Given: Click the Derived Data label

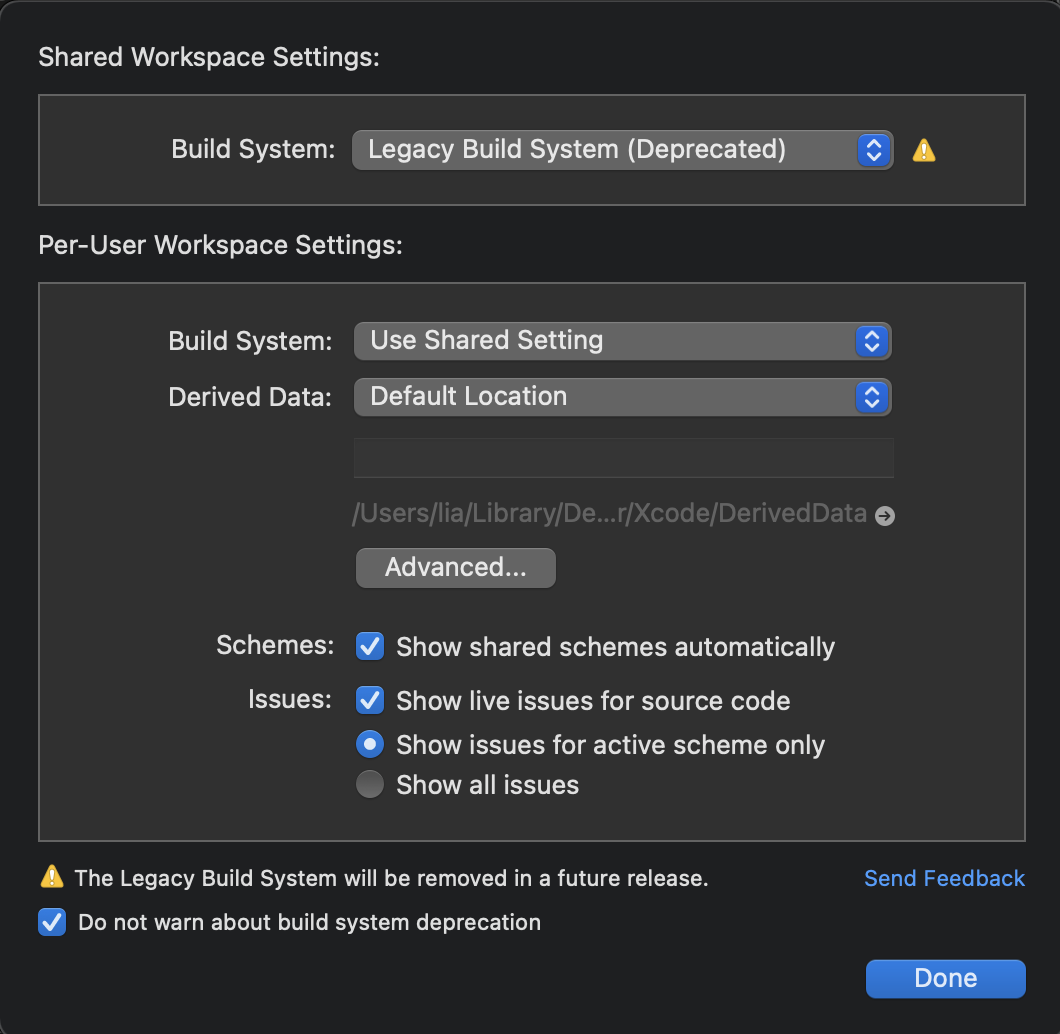Looking at the screenshot, I should (250, 397).
